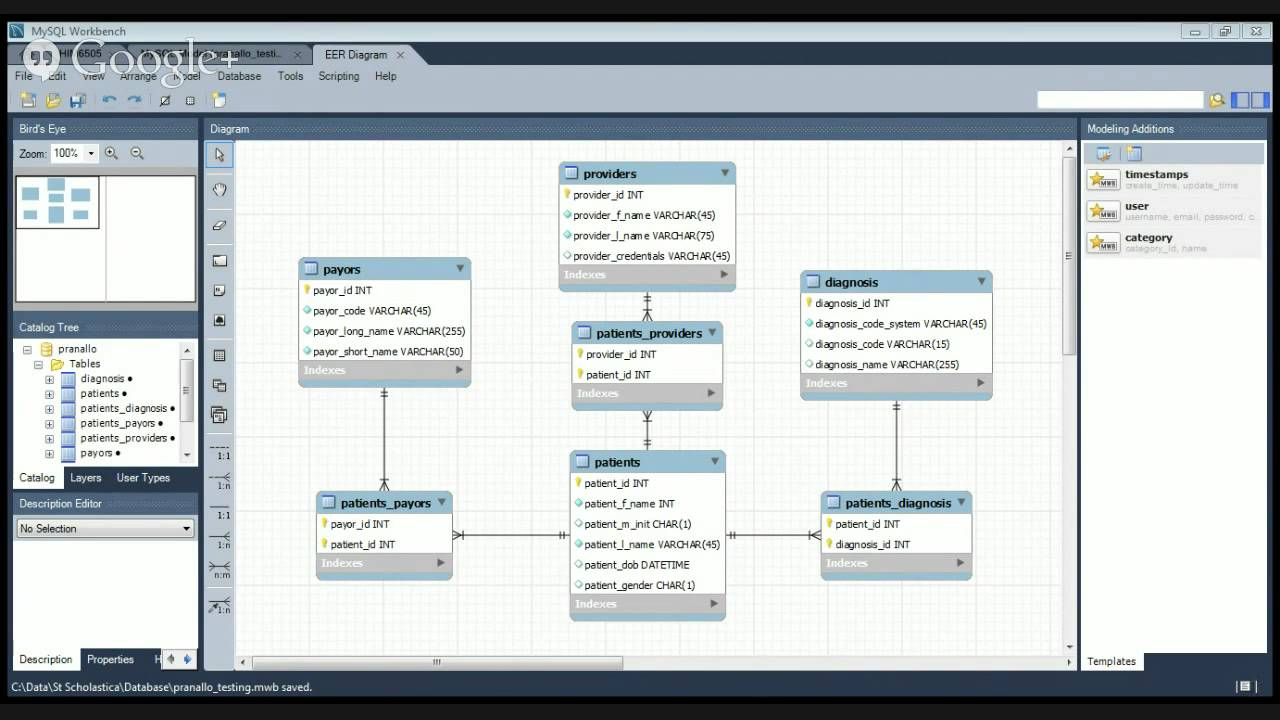This screenshot has height=720, width=1280.
Task: Switch to the Layers tab
Action: coord(86,478)
